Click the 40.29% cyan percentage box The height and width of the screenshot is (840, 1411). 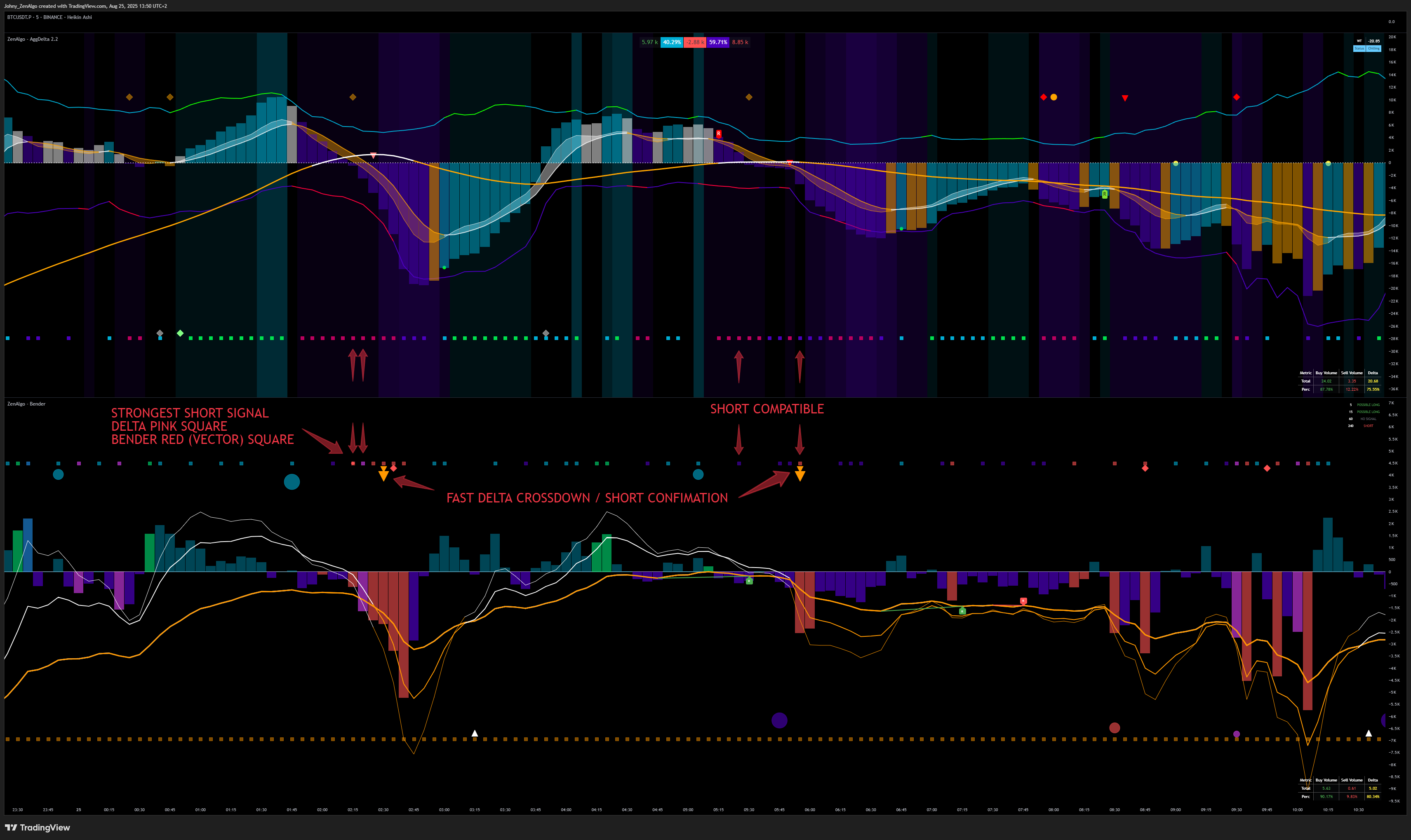point(672,42)
